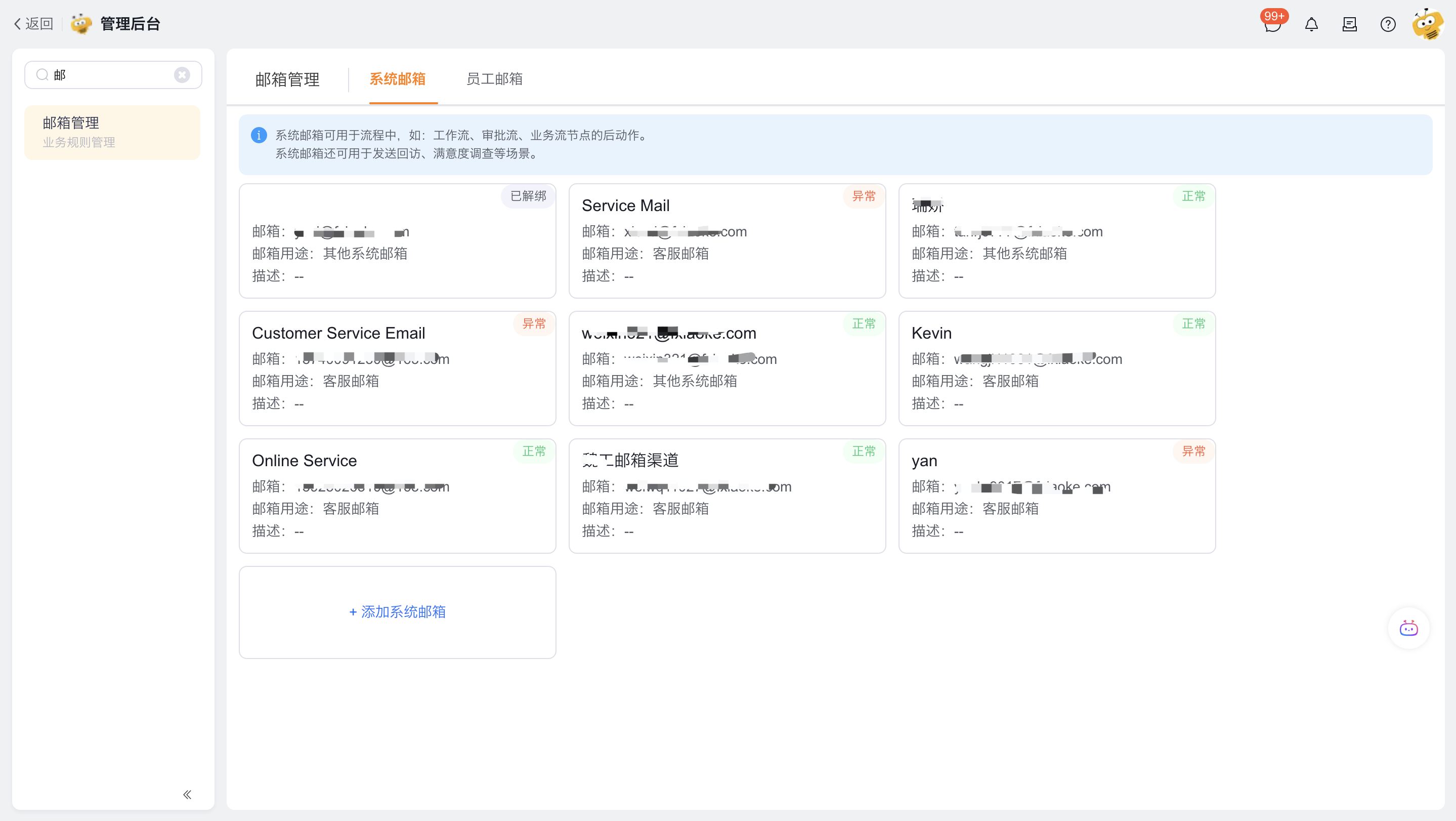The image size is (1456, 821).
Task: Click the blue info icon in banner
Action: pos(259,135)
